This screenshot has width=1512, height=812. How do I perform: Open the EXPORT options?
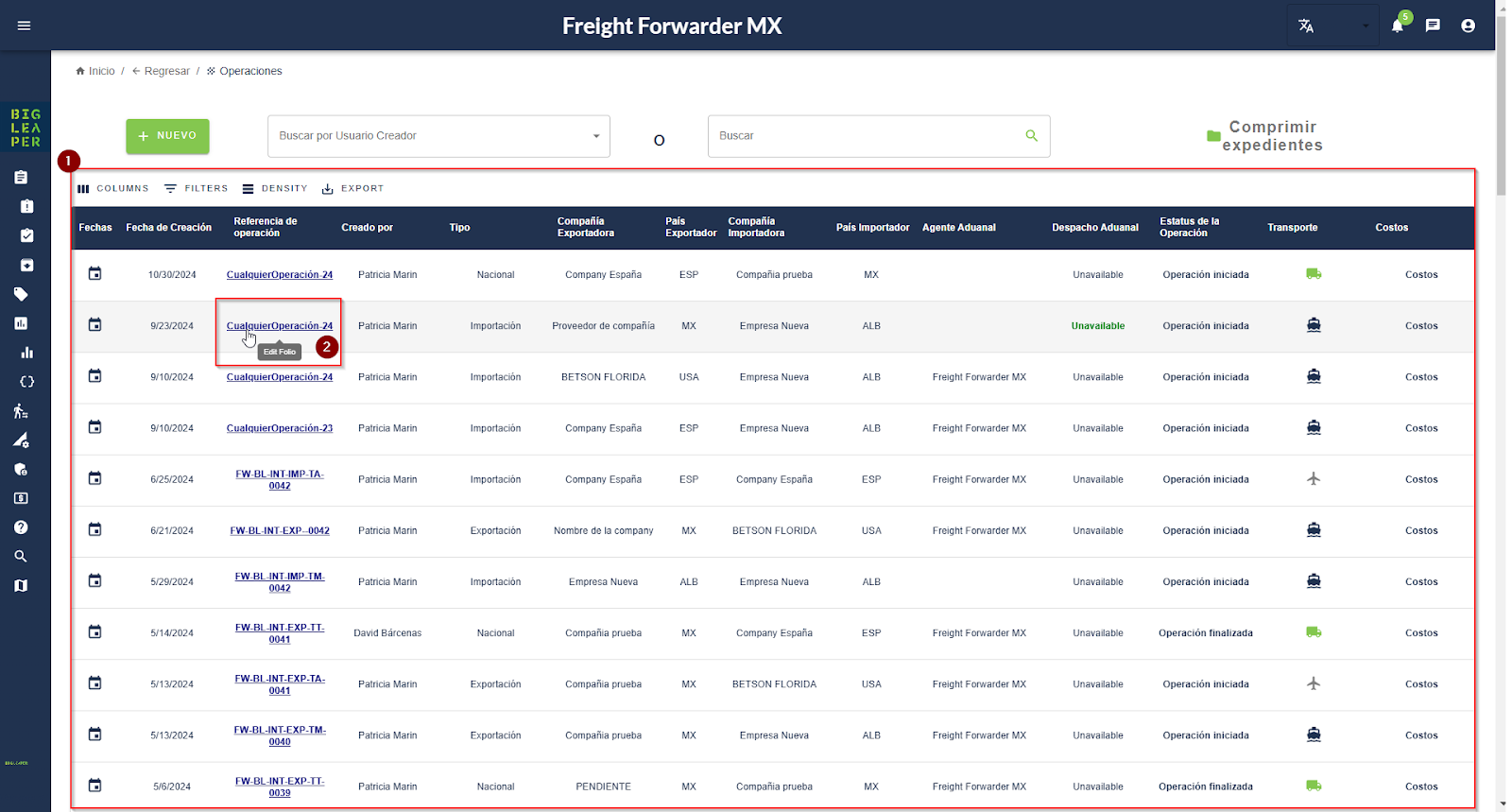(352, 189)
